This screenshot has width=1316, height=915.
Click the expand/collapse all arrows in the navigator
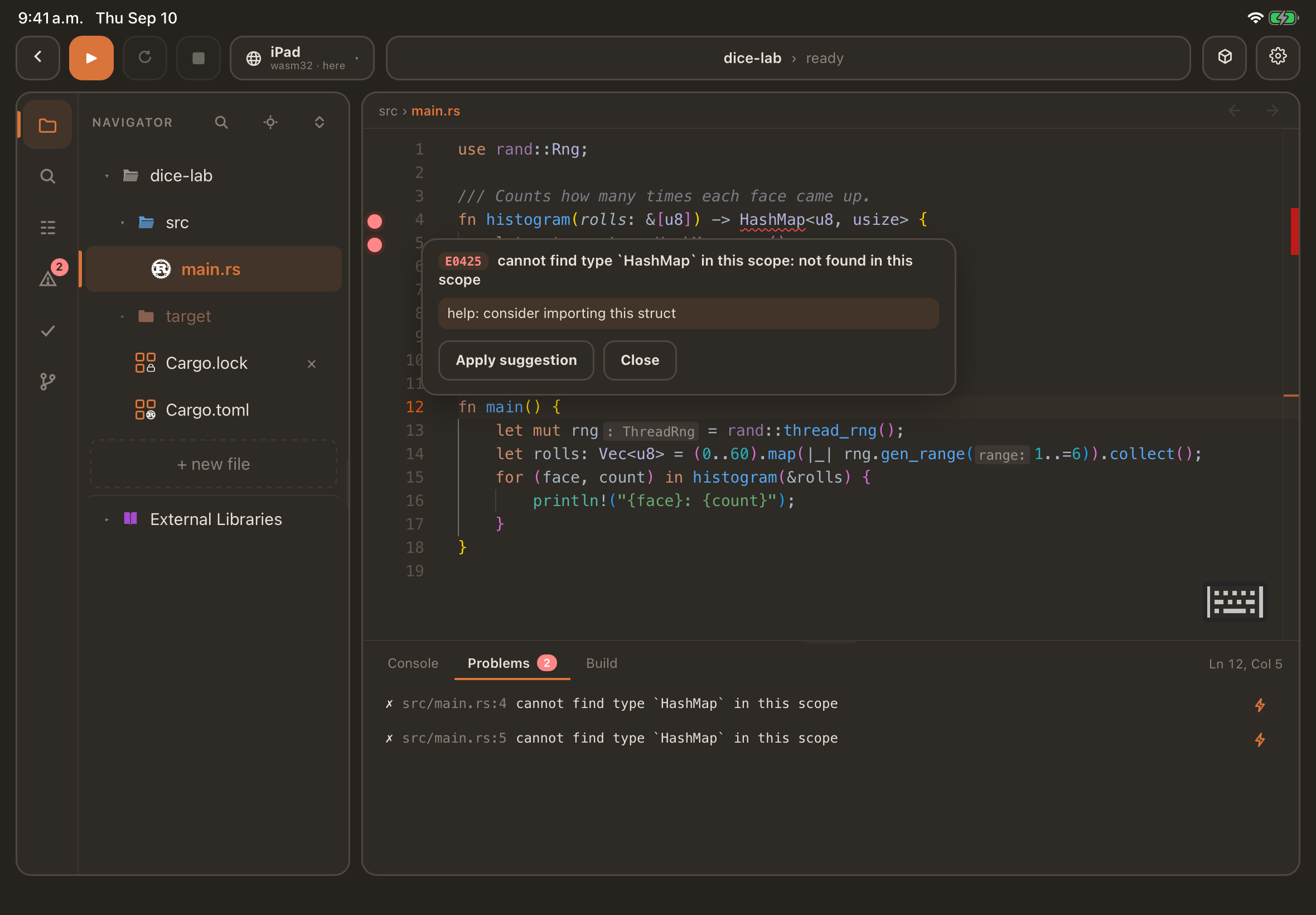319,122
